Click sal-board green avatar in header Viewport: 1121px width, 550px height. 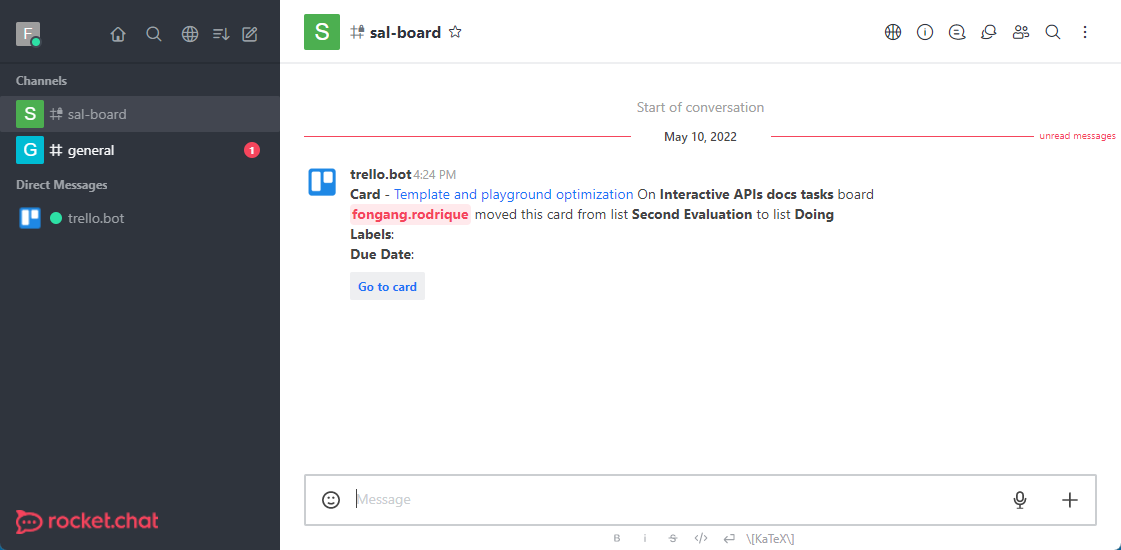pyautogui.click(x=322, y=32)
